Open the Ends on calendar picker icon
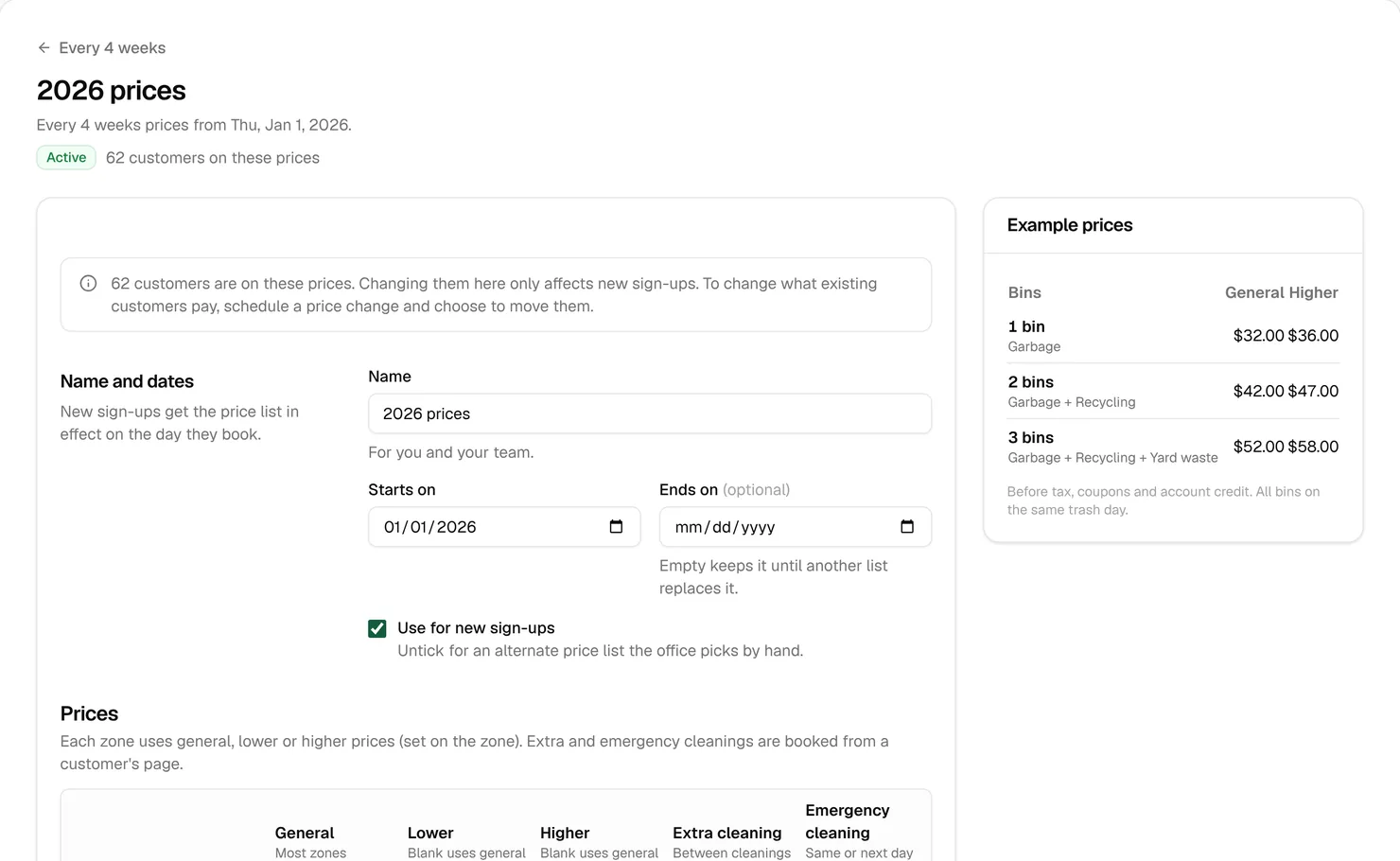The width and height of the screenshot is (1400, 861). [x=907, y=527]
